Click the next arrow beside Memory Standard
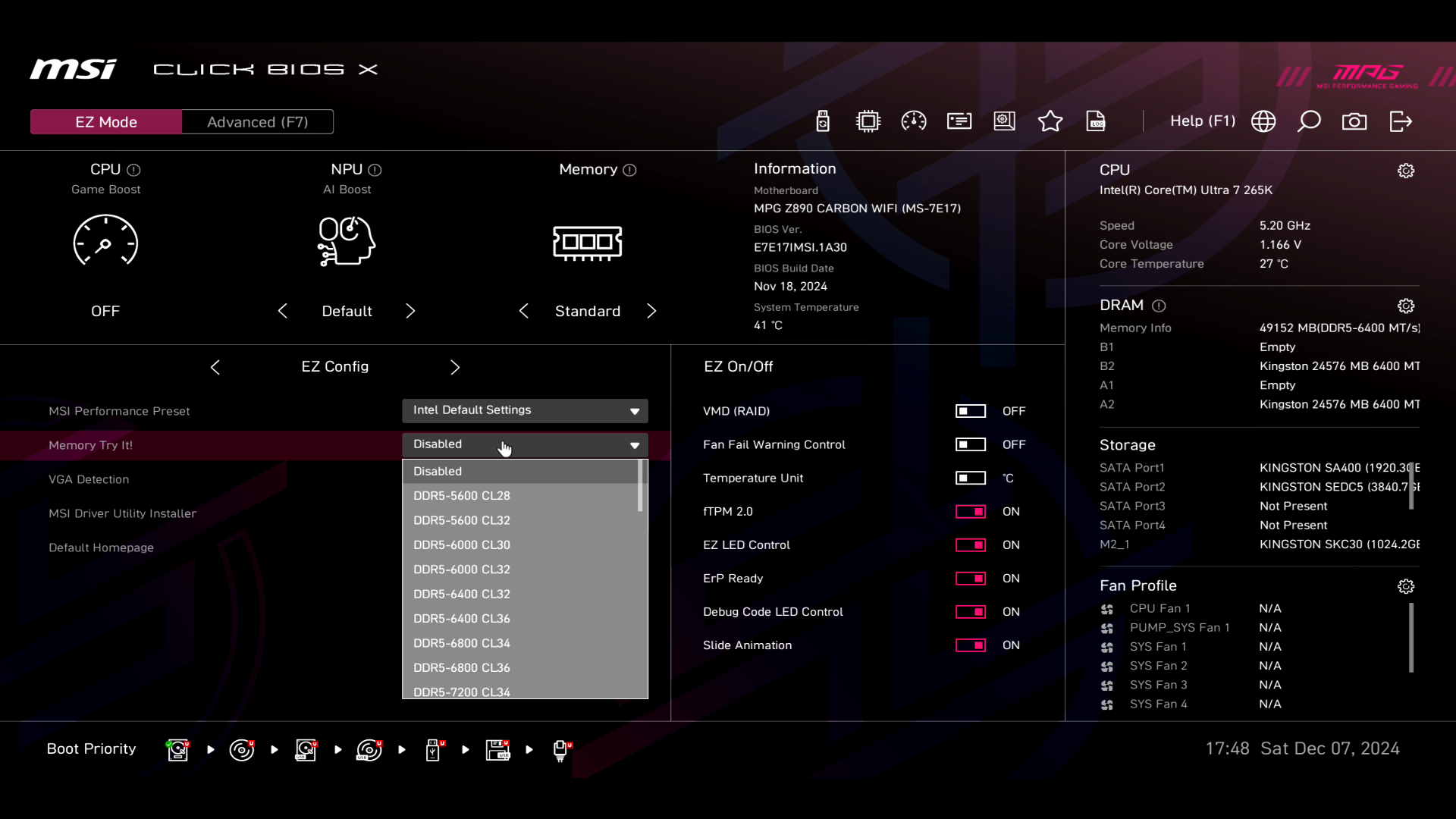Image resolution: width=1456 pixels, height=819 pixels. point(651,311)
